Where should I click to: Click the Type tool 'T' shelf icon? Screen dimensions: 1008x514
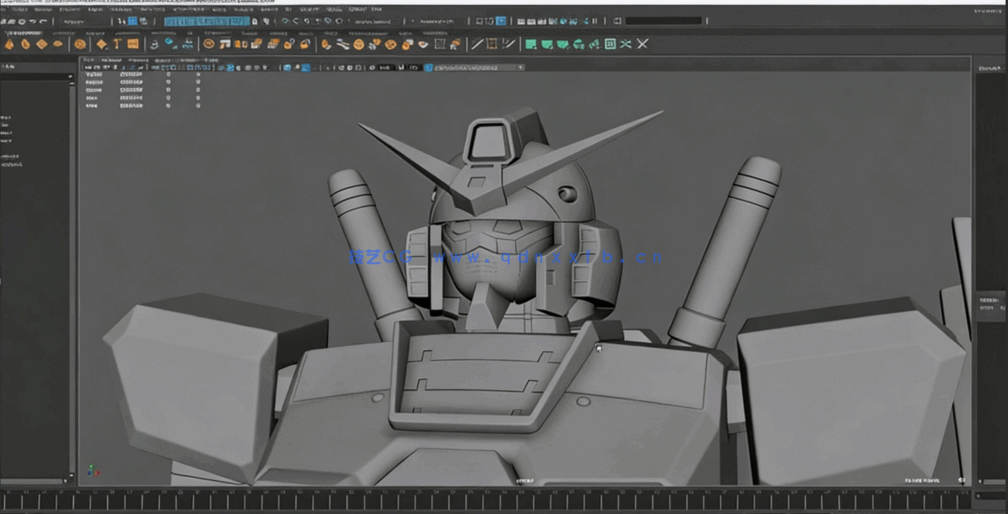[x=118, y=43]
